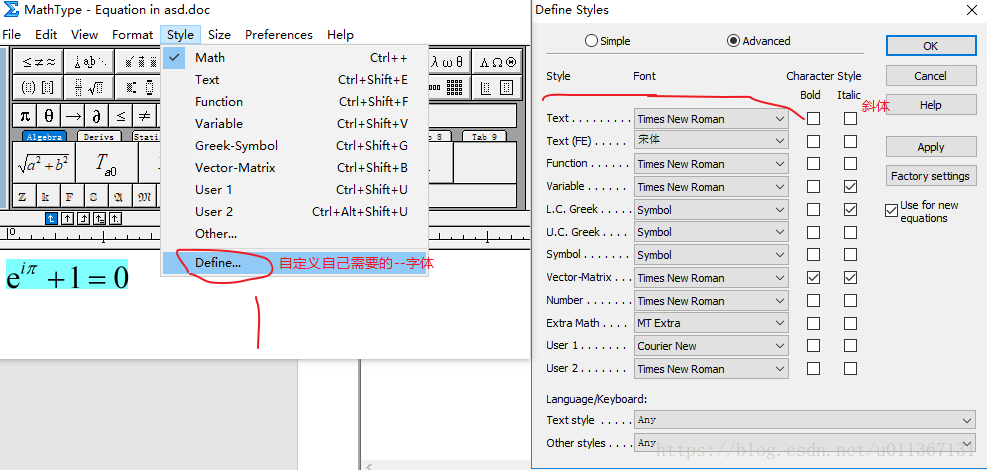
Task: Uncheck Italic for Vector-Matrix style
Action: click(x=850, y=277)
